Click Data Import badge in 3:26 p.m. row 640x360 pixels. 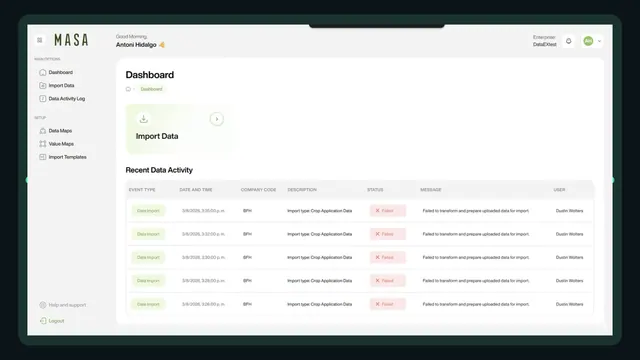(x=148, y=304)
